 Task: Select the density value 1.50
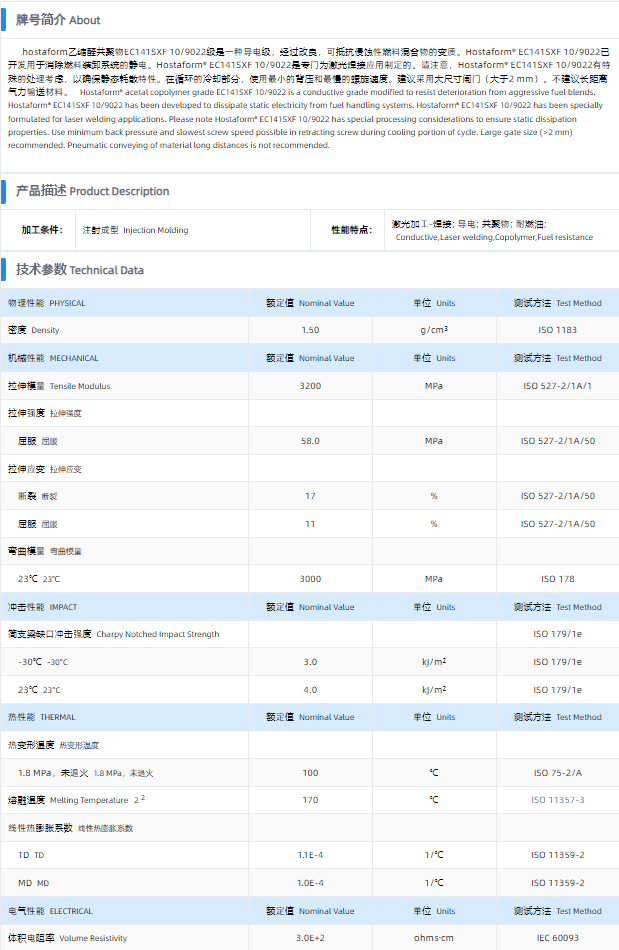(x=310, y=330)
